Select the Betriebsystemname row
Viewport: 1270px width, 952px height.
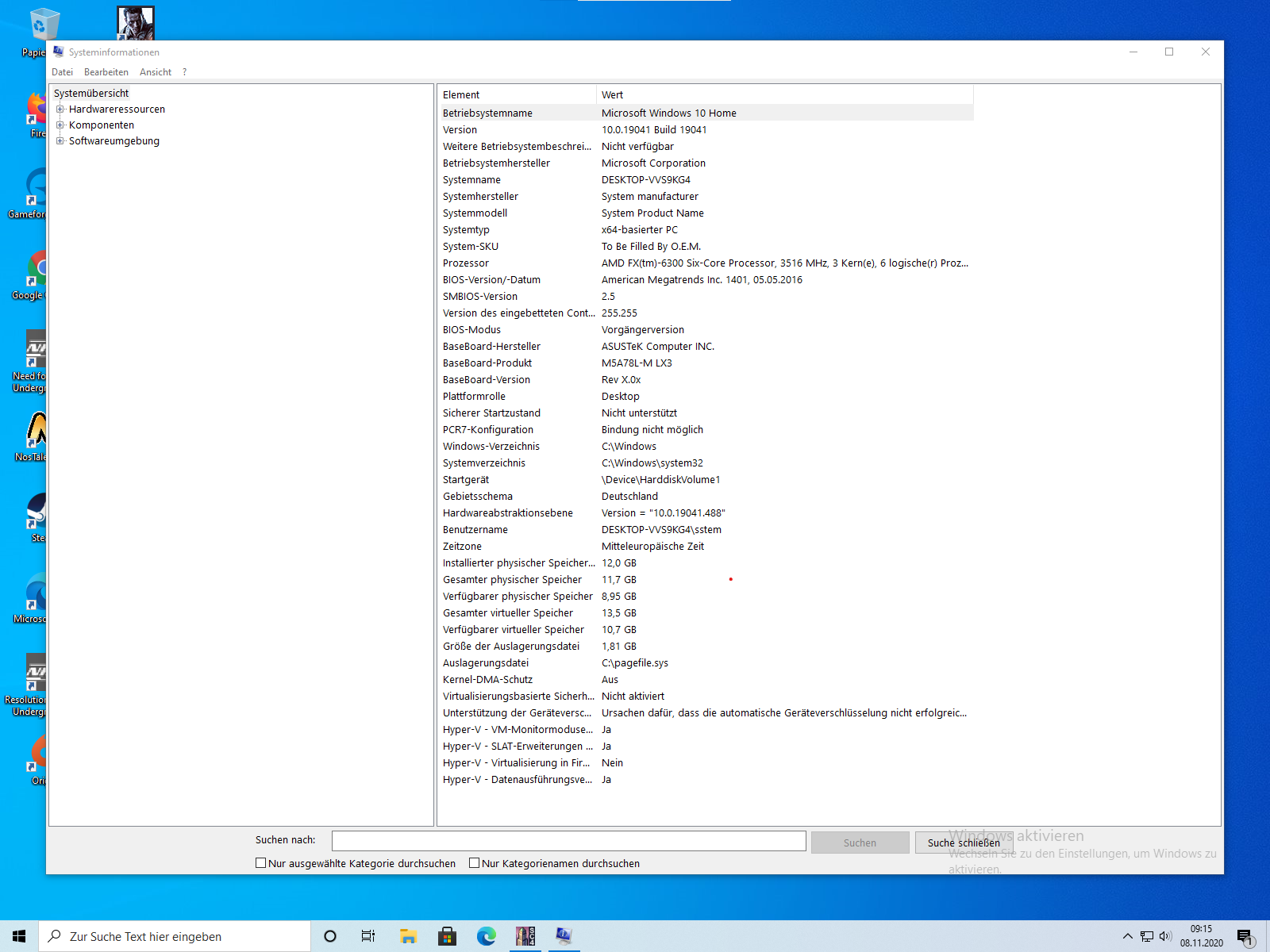point(706,113)
